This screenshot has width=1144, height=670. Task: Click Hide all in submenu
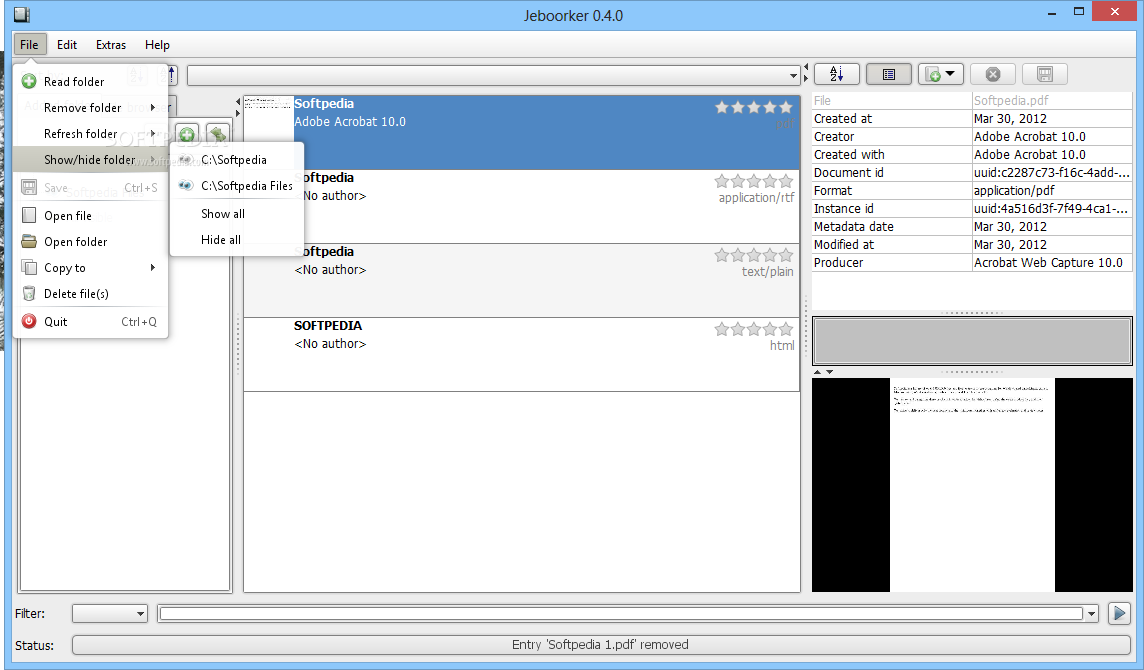236,239
